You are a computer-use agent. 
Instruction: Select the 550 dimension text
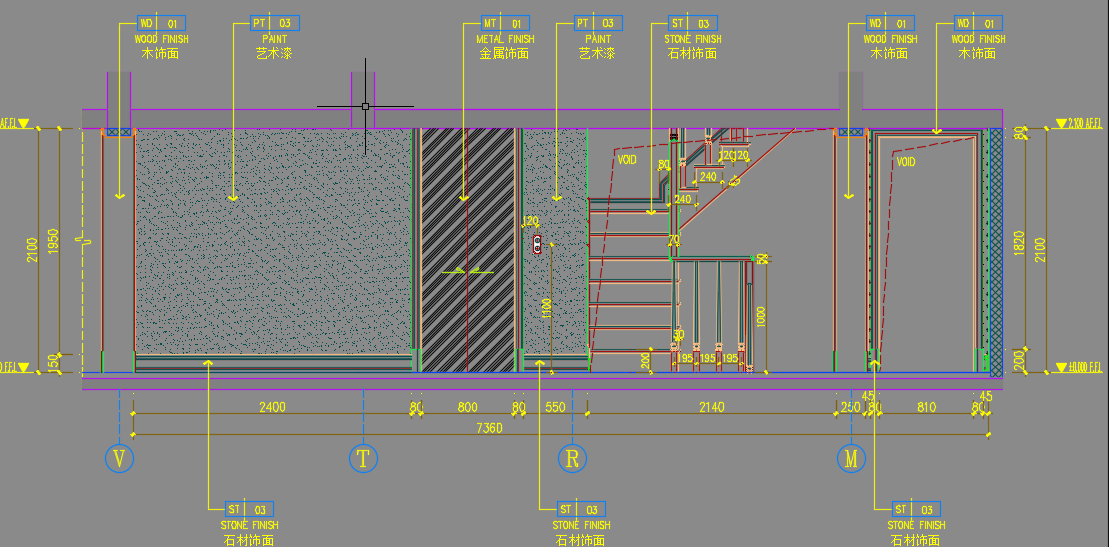[556, 407]
